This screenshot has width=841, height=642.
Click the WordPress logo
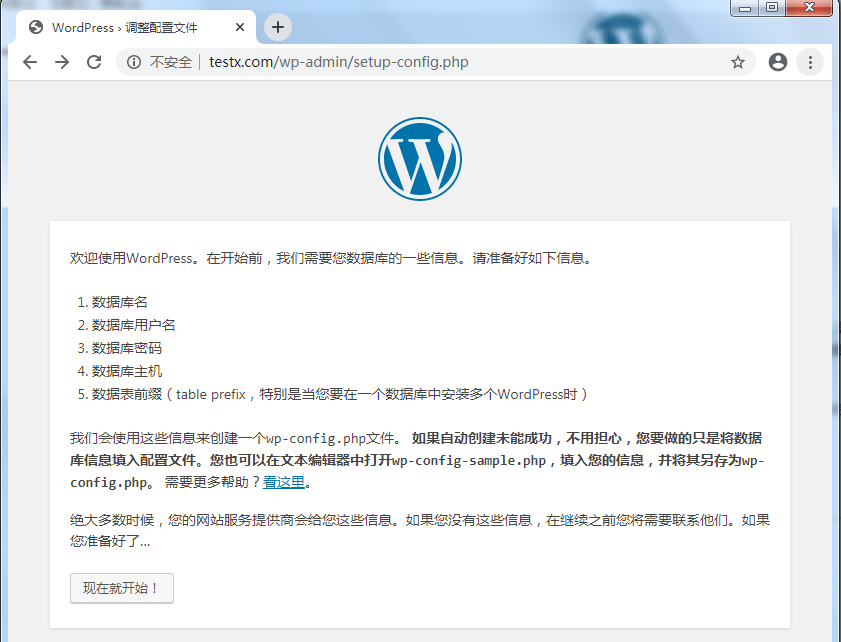[x=420, y=159]
